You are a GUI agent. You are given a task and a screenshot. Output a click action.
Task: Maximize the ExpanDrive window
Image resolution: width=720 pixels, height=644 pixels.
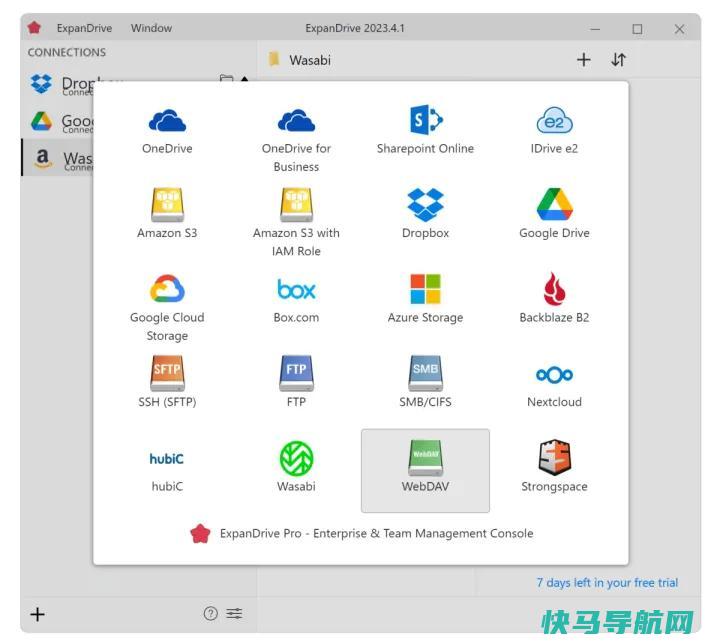pos(637,29)
